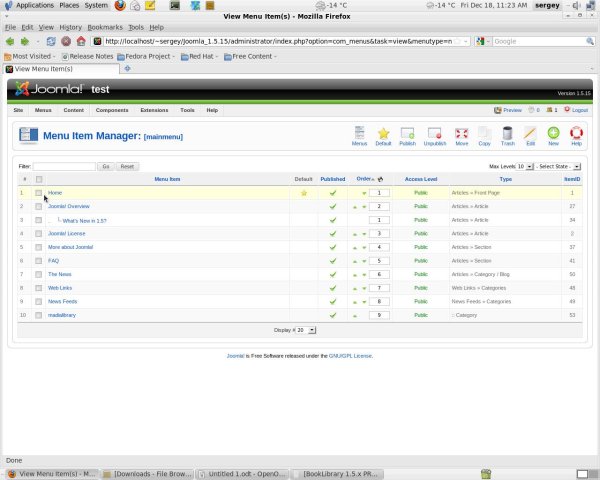Check the More about Joomla! checkbox

pyautogui.click(x=38, y=247)
